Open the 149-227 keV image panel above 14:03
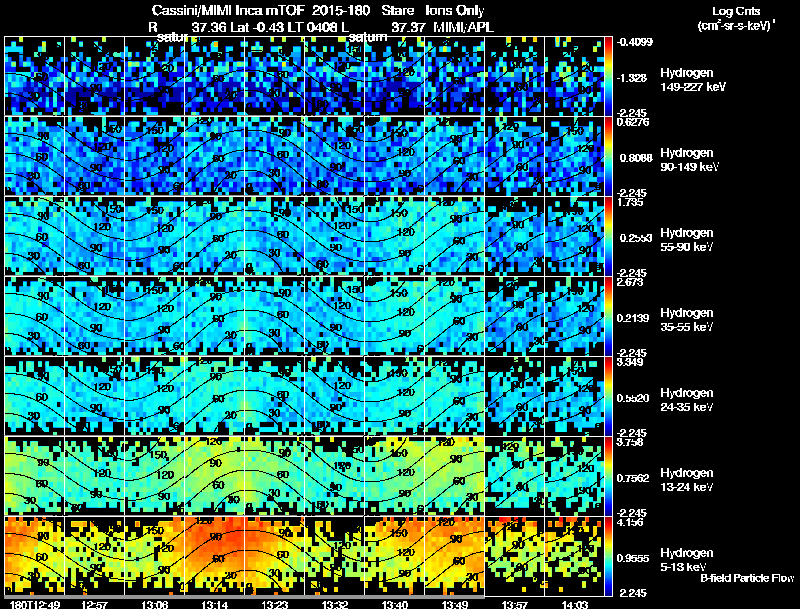 575,76
